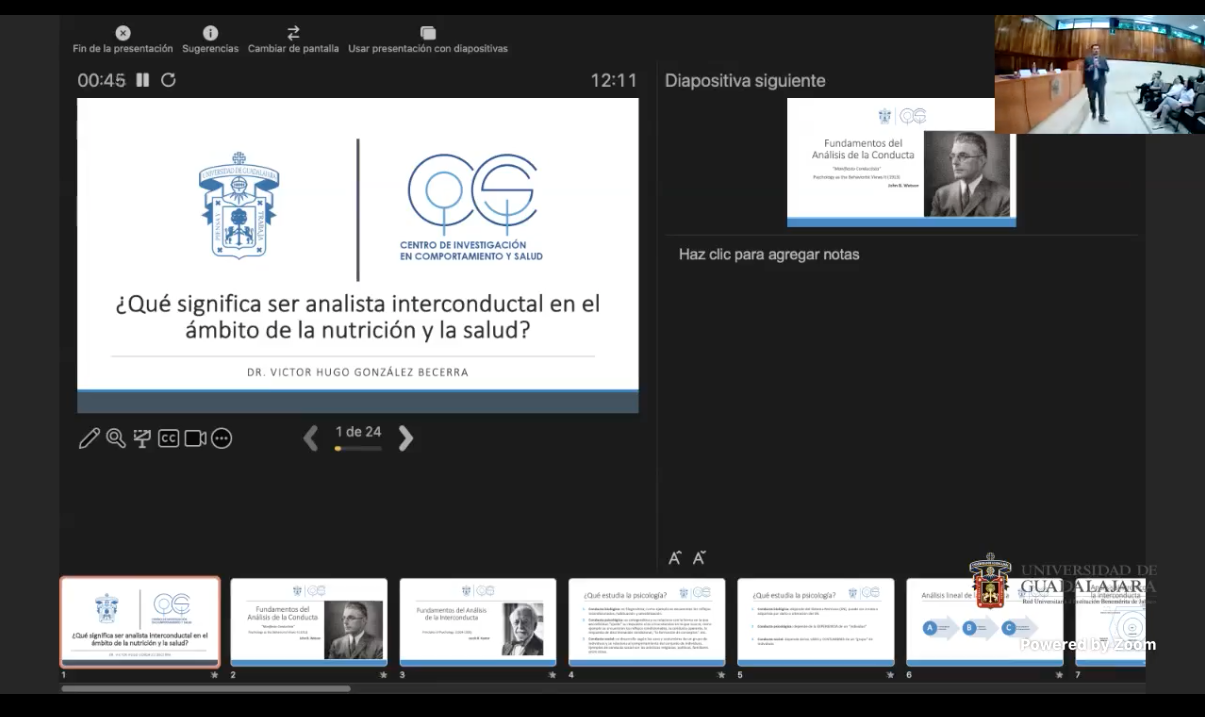
Task: Pause the presentation timer
Action: click(143, 80)
